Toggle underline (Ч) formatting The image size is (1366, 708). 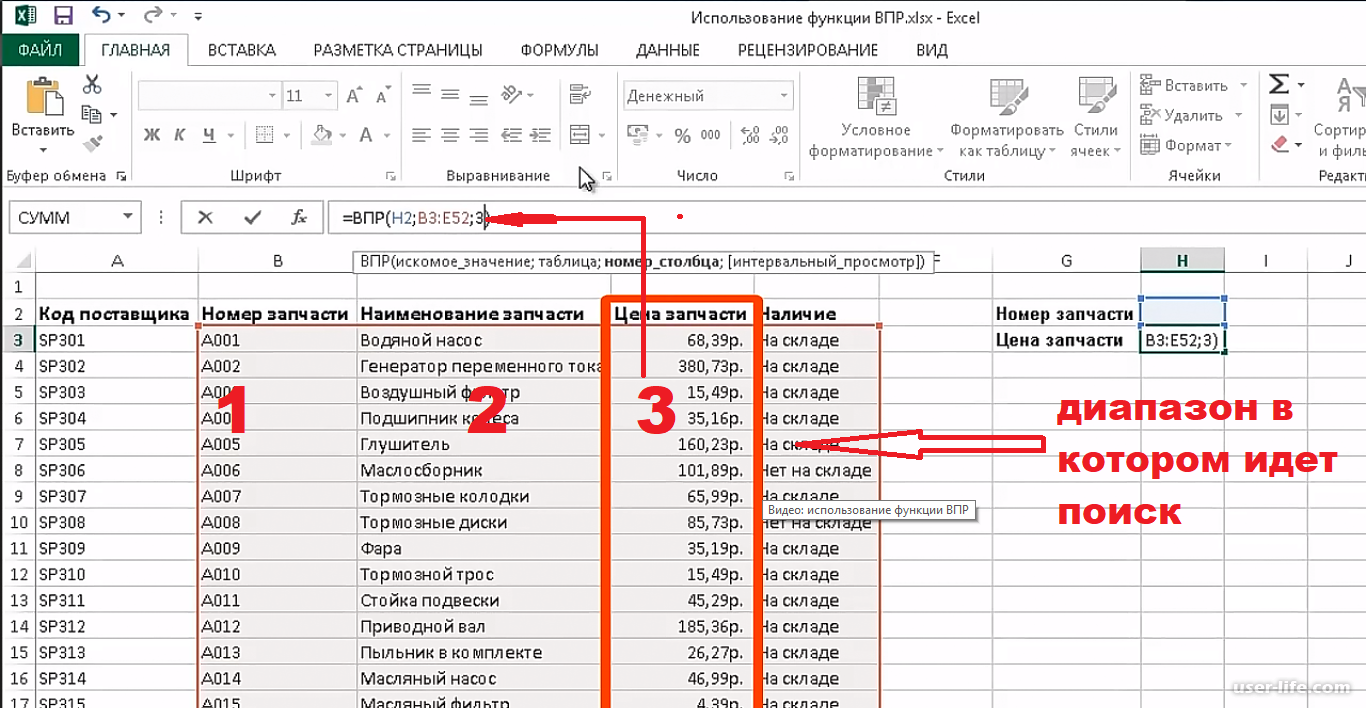tap(208, 135)
